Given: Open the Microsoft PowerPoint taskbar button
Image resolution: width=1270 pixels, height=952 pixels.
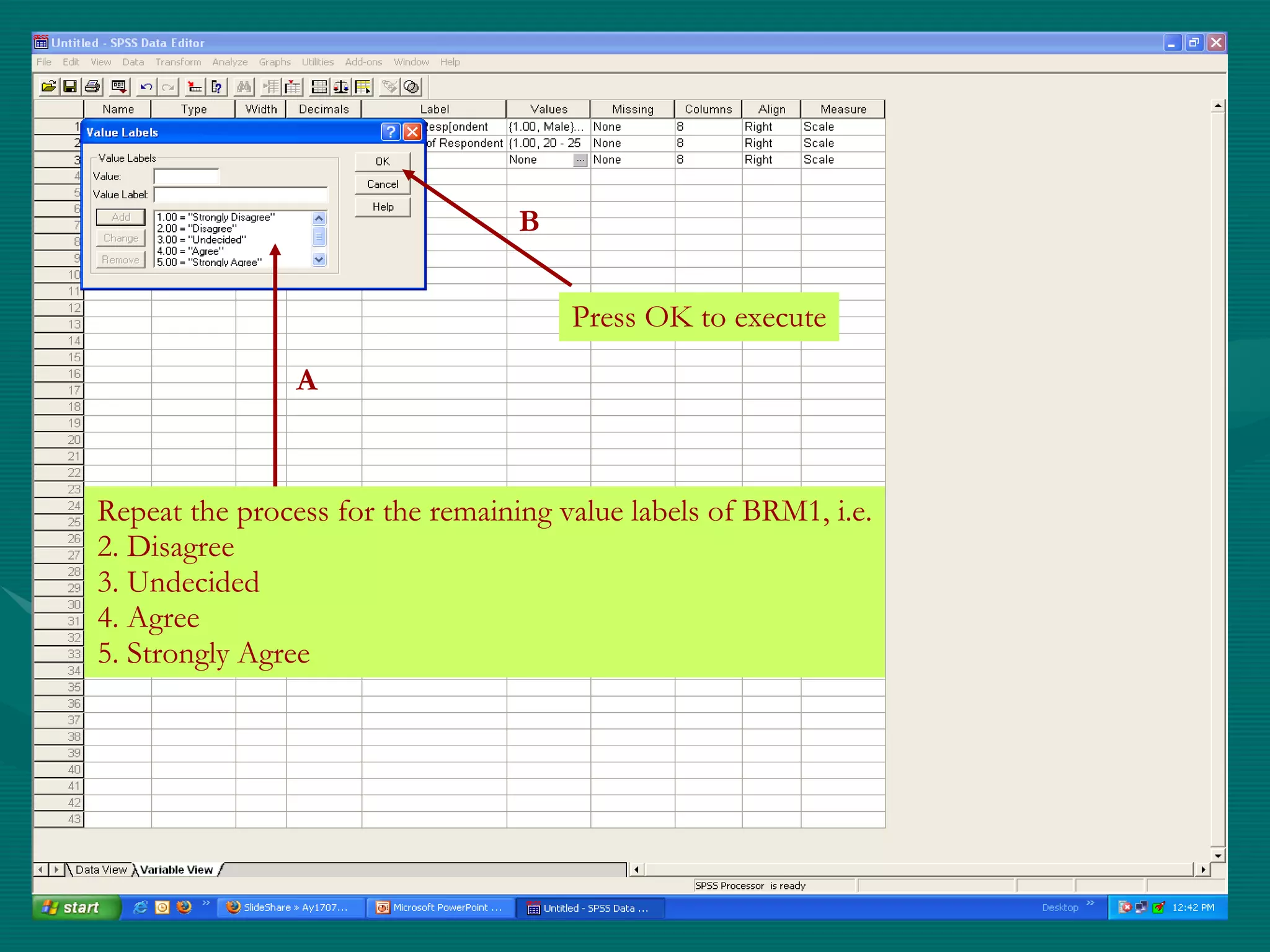Looking at the screenshot, I should pyautogui.click(x=441, y=907).
